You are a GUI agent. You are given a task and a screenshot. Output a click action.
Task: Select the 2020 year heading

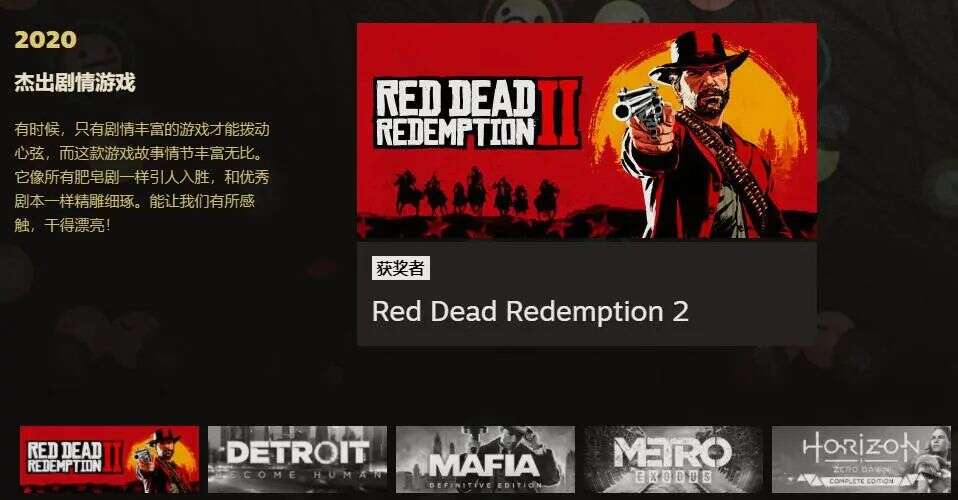[45, 40]
